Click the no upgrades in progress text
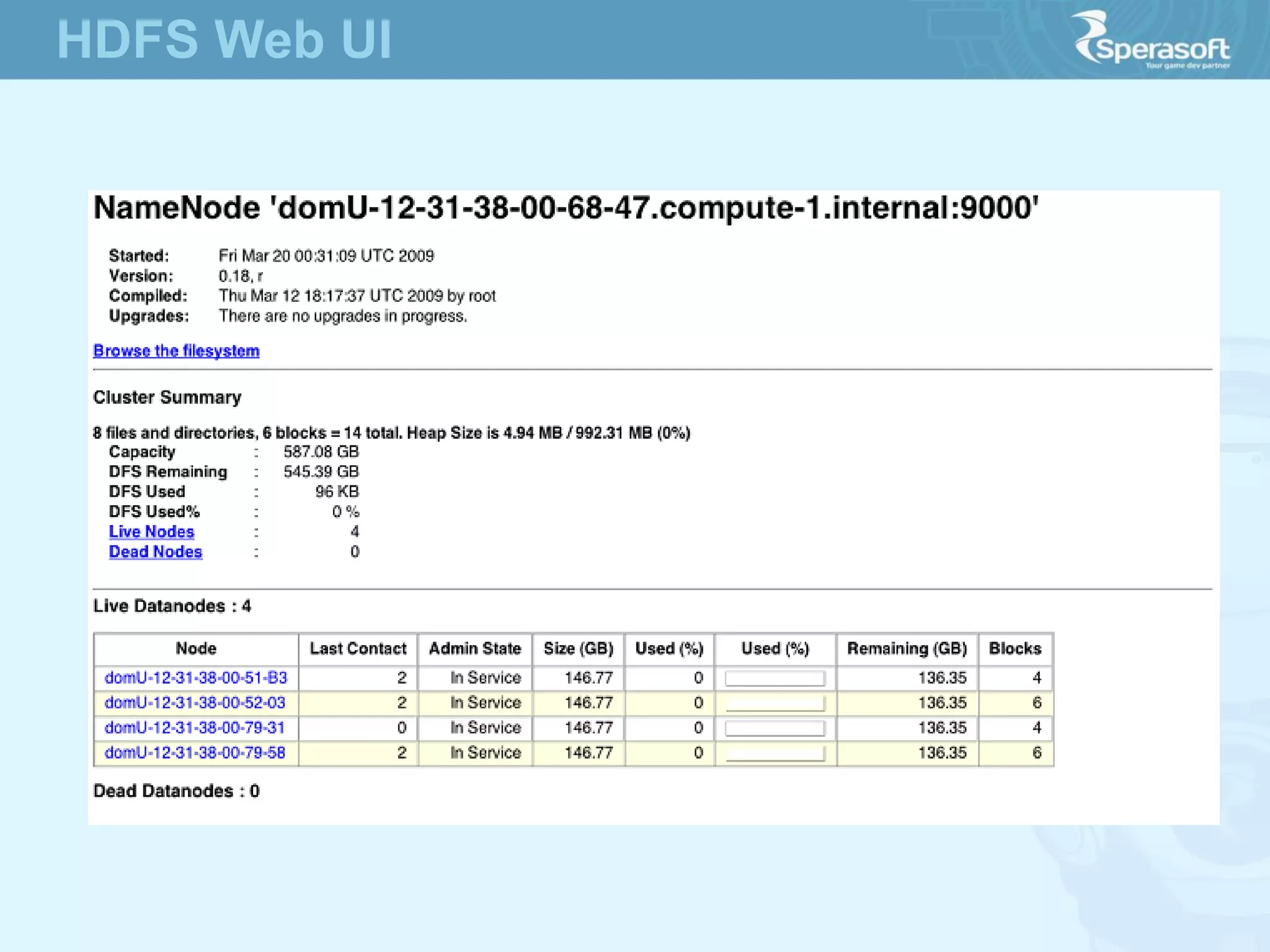The image size is (1270, 952). coord(343,316)
